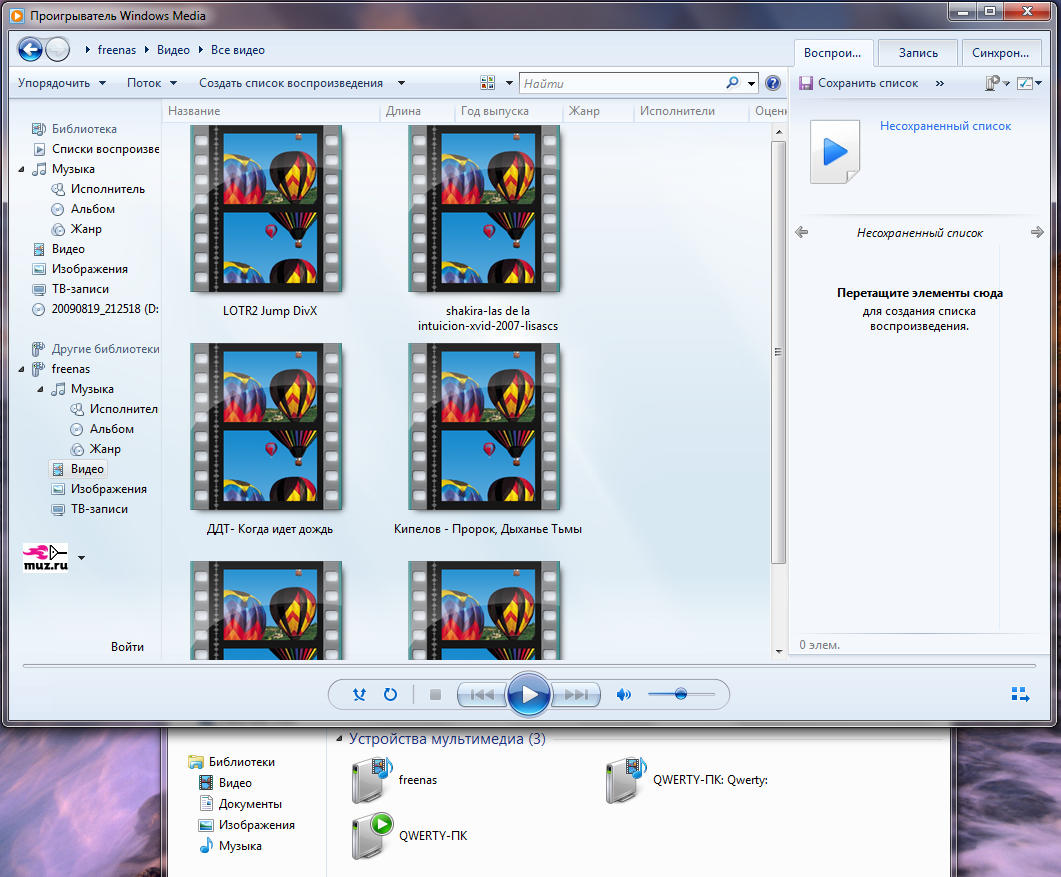Click Все видео in the breadcrumb
Image resolution: width=1061 pixels, height=877 pixels.
[238, 50]
